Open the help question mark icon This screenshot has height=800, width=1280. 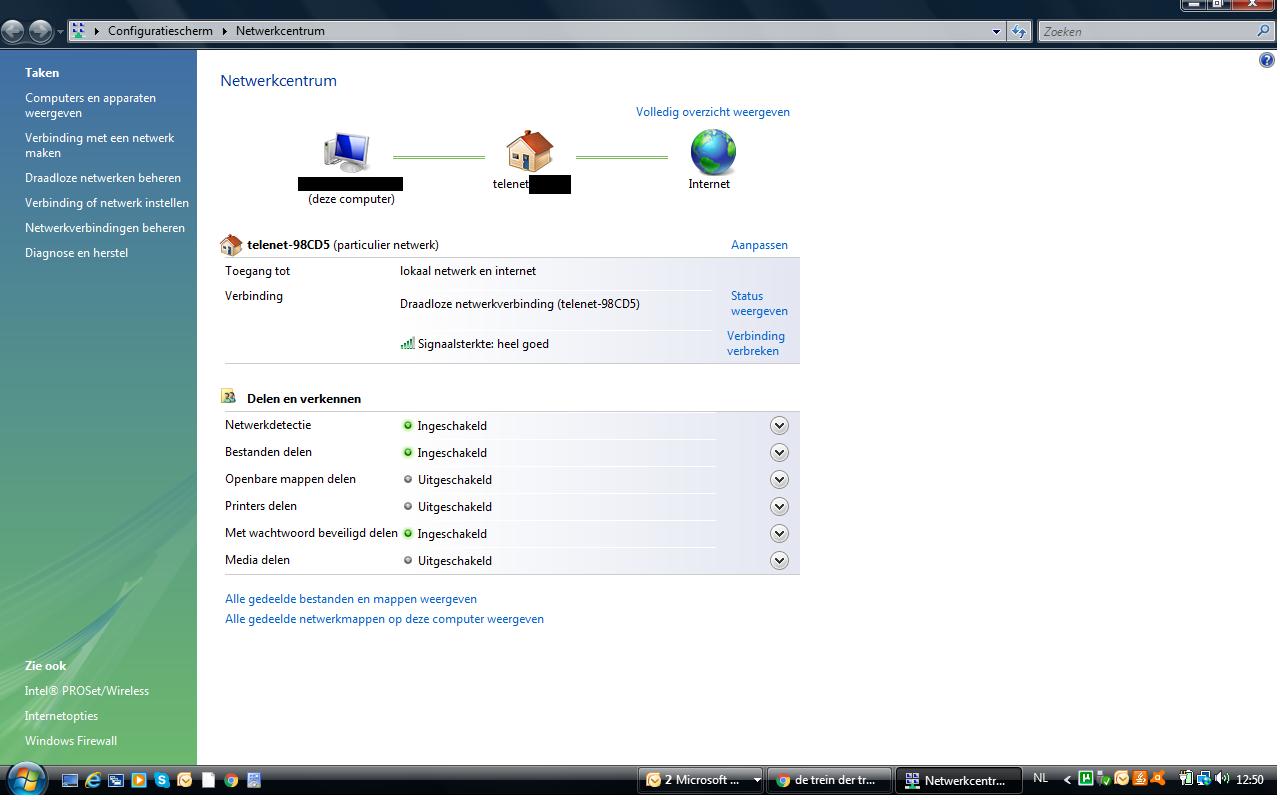click(x=1267, y=61)
